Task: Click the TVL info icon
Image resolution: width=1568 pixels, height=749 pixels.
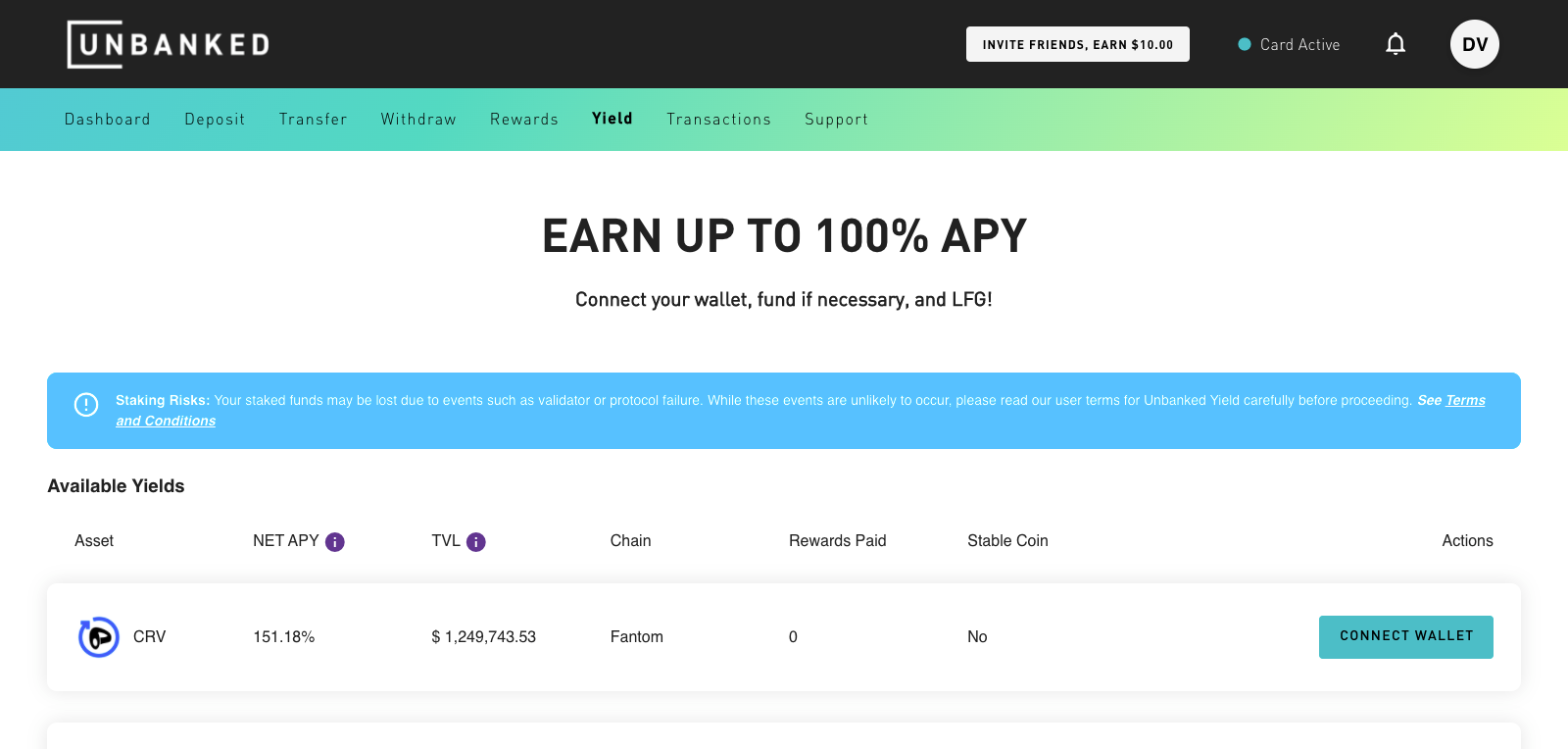Action: tap(476, 542)
